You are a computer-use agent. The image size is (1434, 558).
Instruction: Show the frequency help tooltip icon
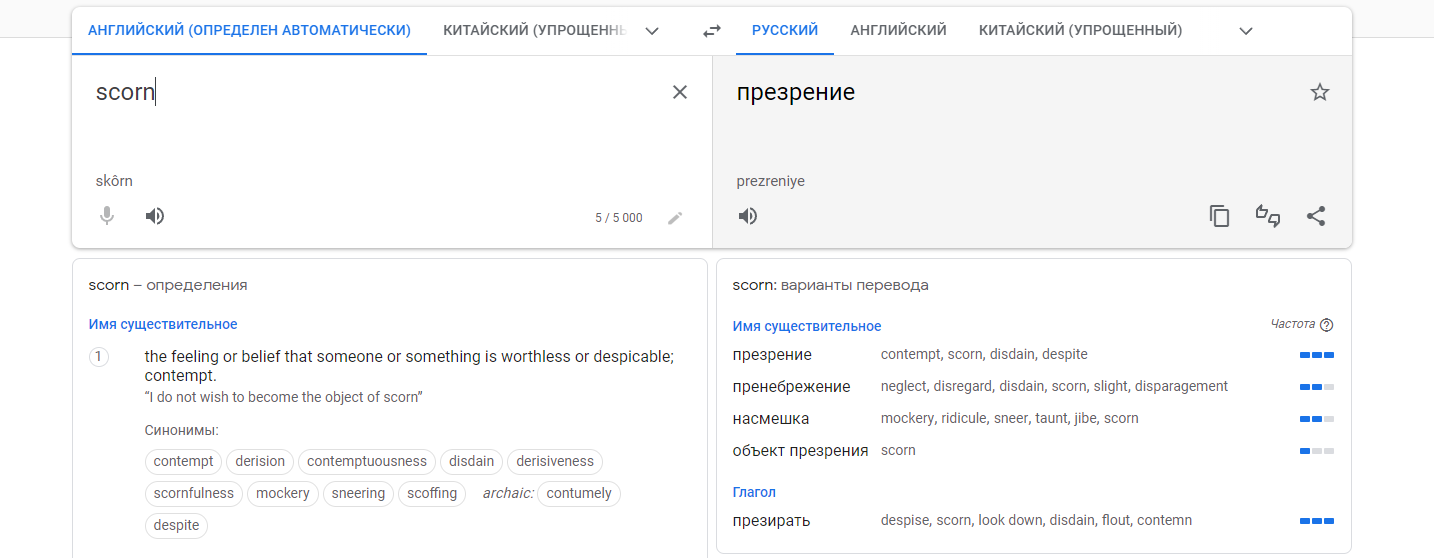(x=1327, y=325)
